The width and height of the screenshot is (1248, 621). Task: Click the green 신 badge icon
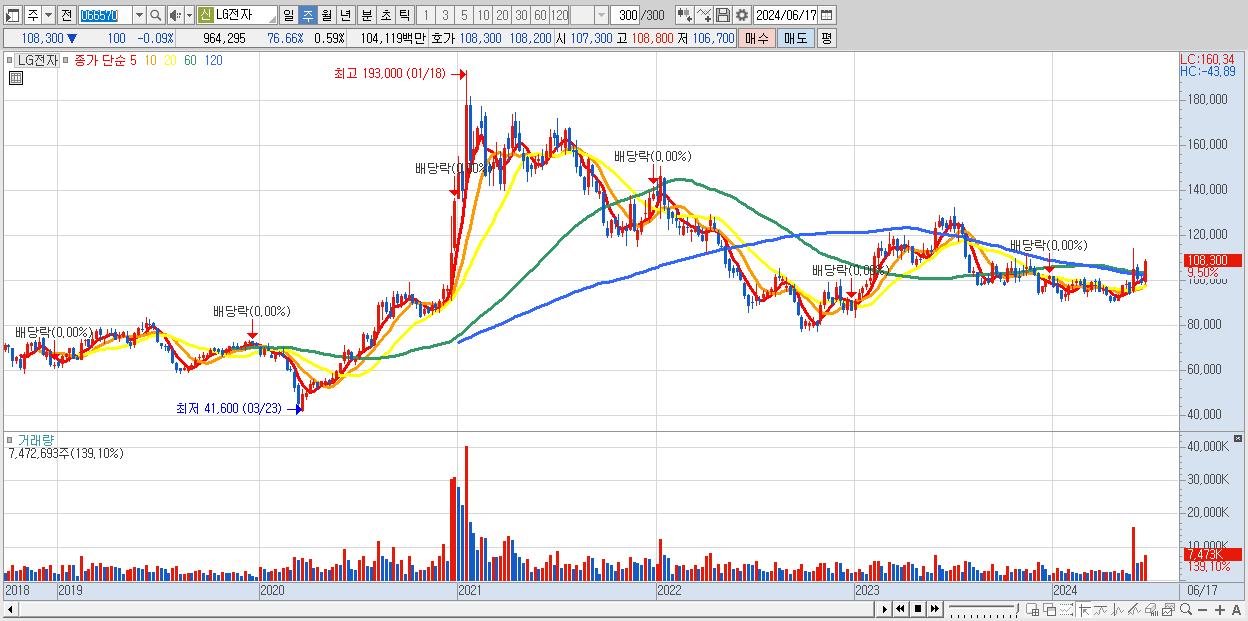[205, 15]
